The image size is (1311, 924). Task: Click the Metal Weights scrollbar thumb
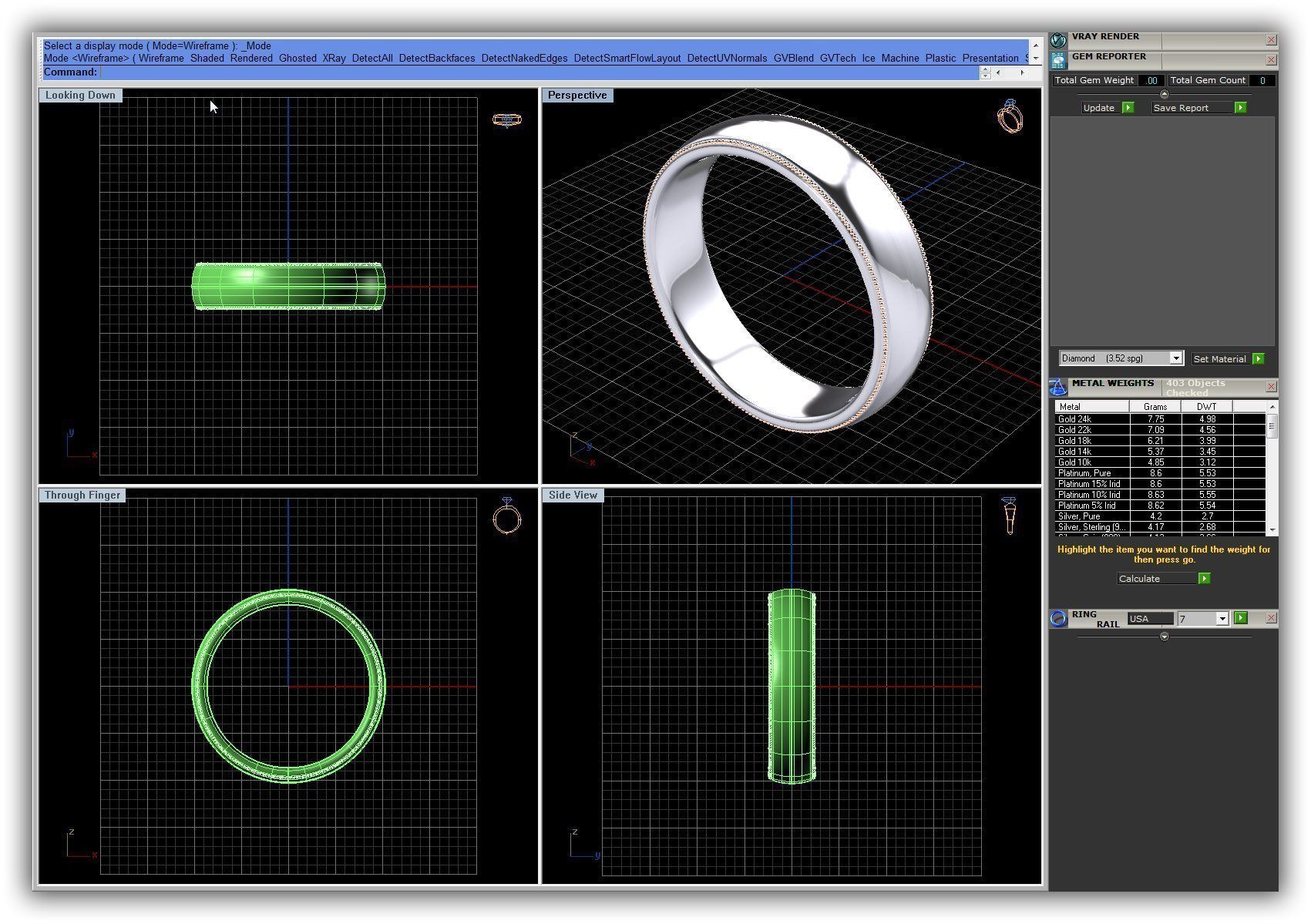[1272, 425]
